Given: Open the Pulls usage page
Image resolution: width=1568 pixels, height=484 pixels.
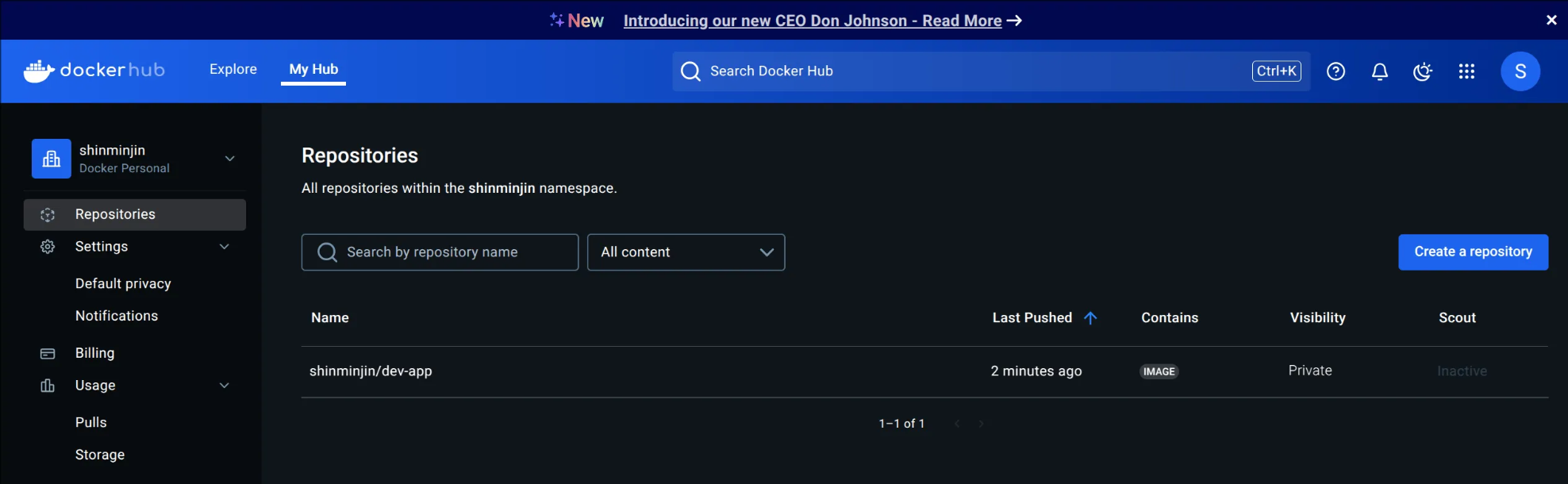Looking at the screenshot, I should click(91, 422).
